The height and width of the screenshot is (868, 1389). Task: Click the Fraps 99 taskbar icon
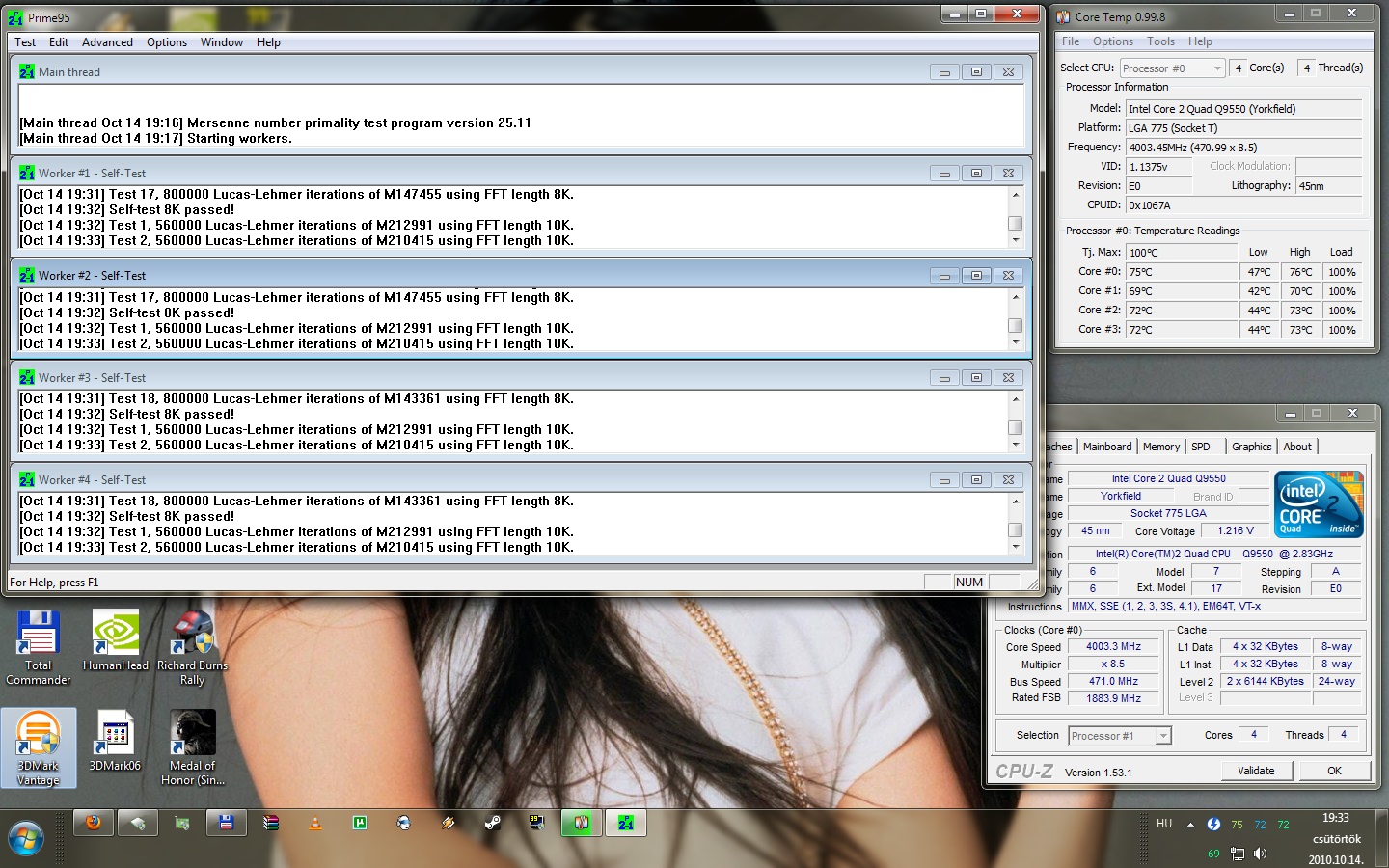[537, 823]
